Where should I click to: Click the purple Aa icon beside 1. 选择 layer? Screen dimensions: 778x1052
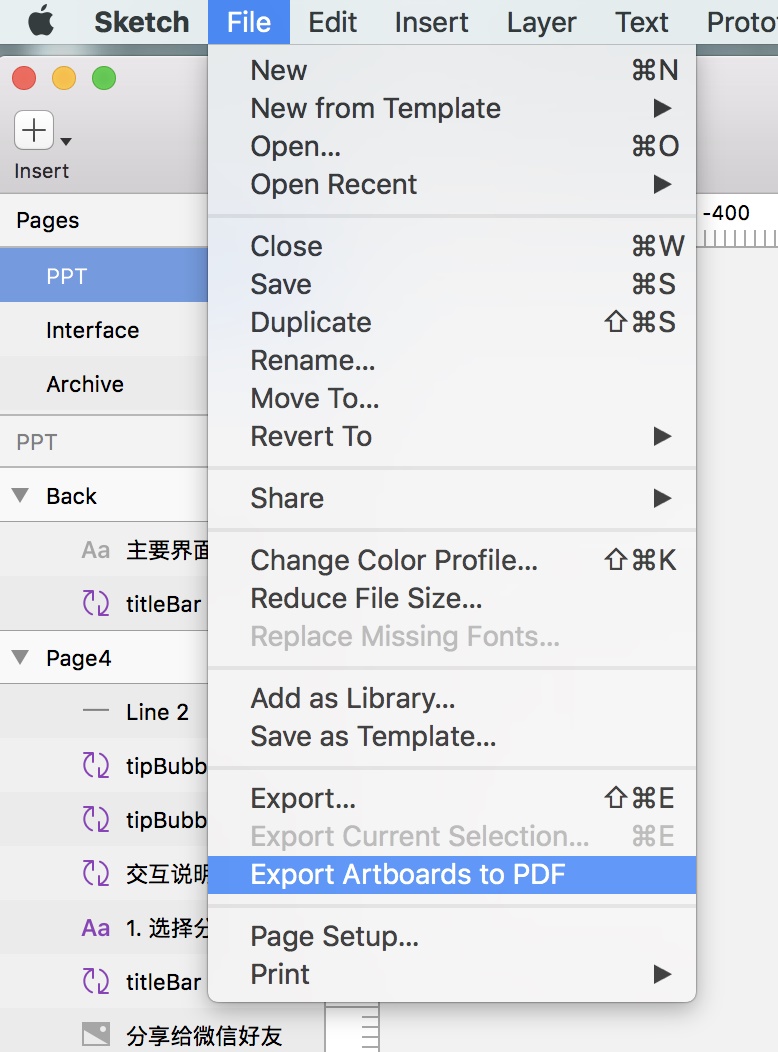coord(96,928)
